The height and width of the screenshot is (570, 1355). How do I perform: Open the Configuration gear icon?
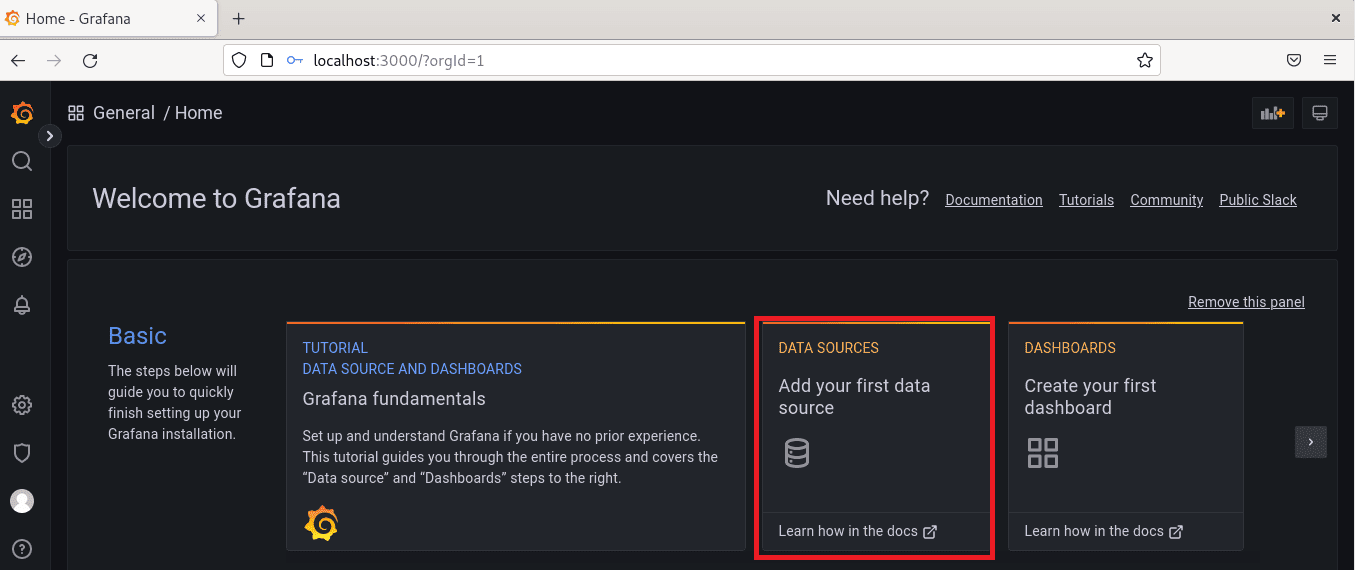point(22,405)
